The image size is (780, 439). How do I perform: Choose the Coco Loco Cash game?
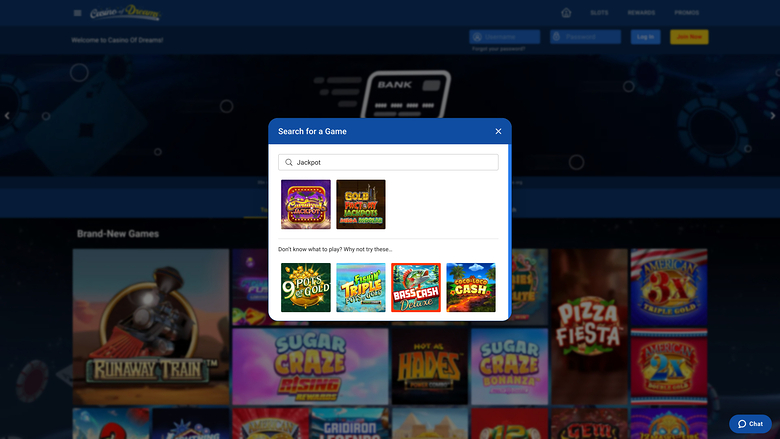pyautogui.click(x=471, y=288)
